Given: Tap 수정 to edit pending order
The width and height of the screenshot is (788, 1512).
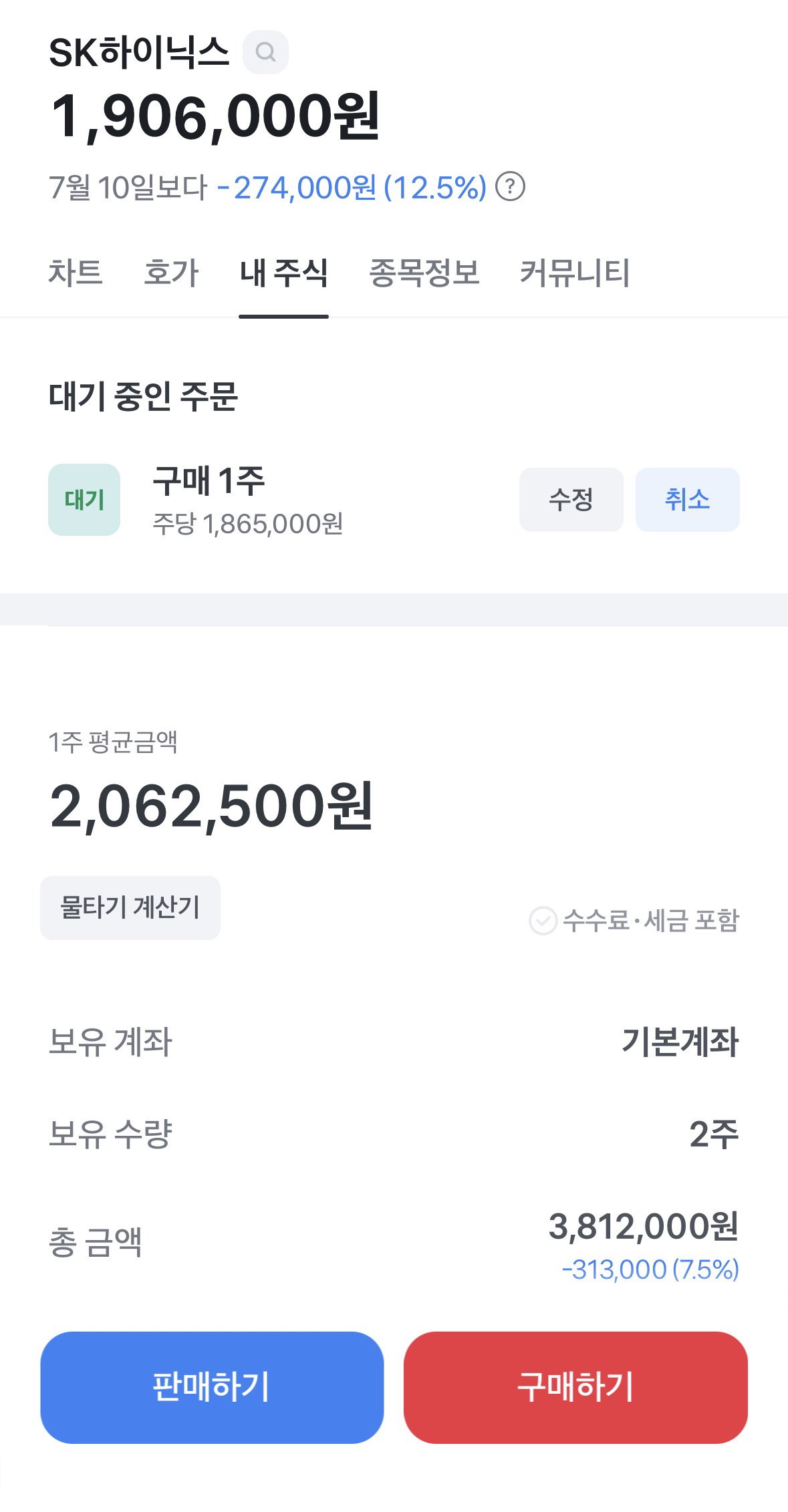Looking at the screenshot, I should (571, 500).
